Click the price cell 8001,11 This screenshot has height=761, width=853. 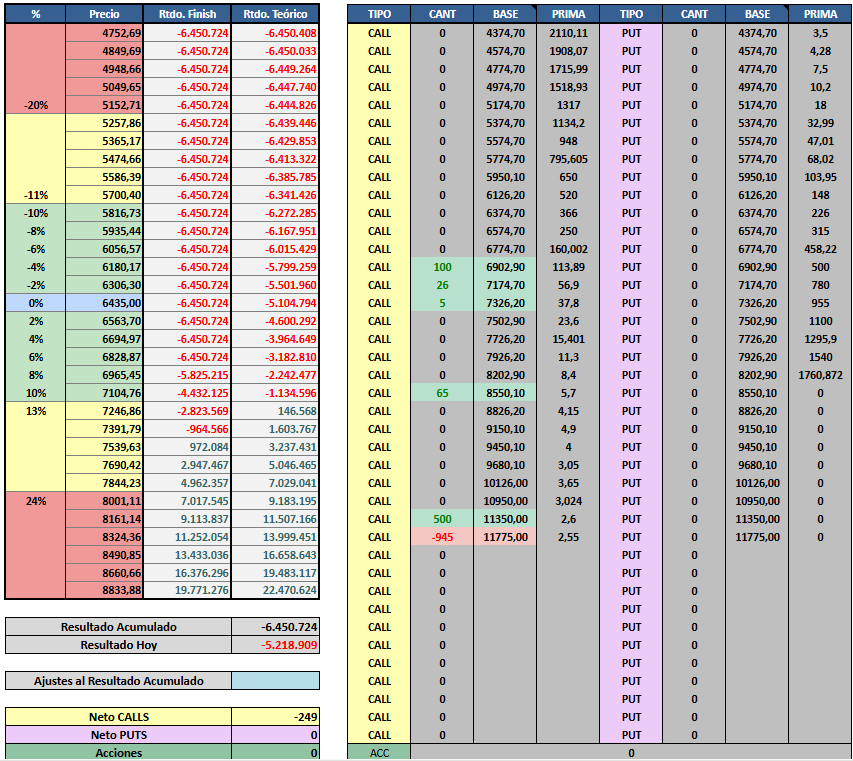point(104,501)
